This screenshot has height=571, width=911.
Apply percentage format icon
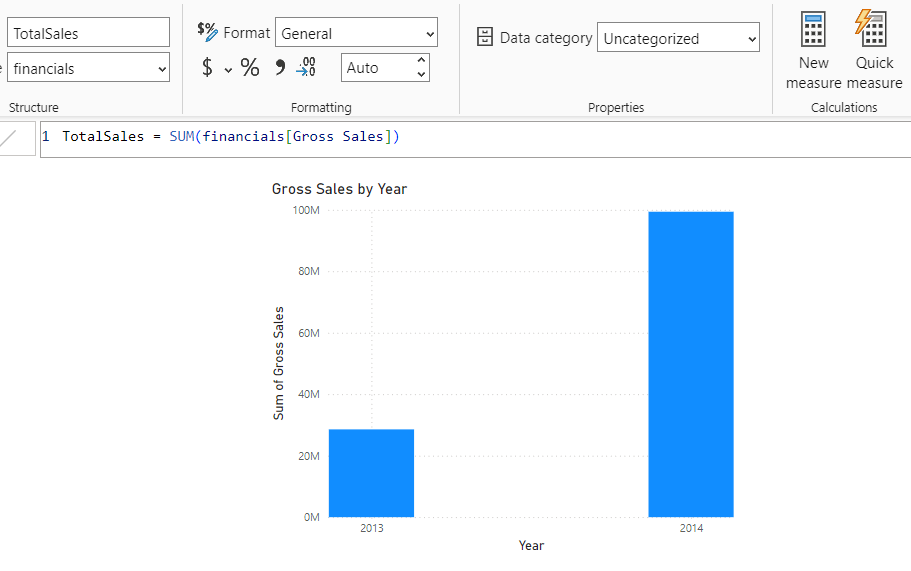250,67
